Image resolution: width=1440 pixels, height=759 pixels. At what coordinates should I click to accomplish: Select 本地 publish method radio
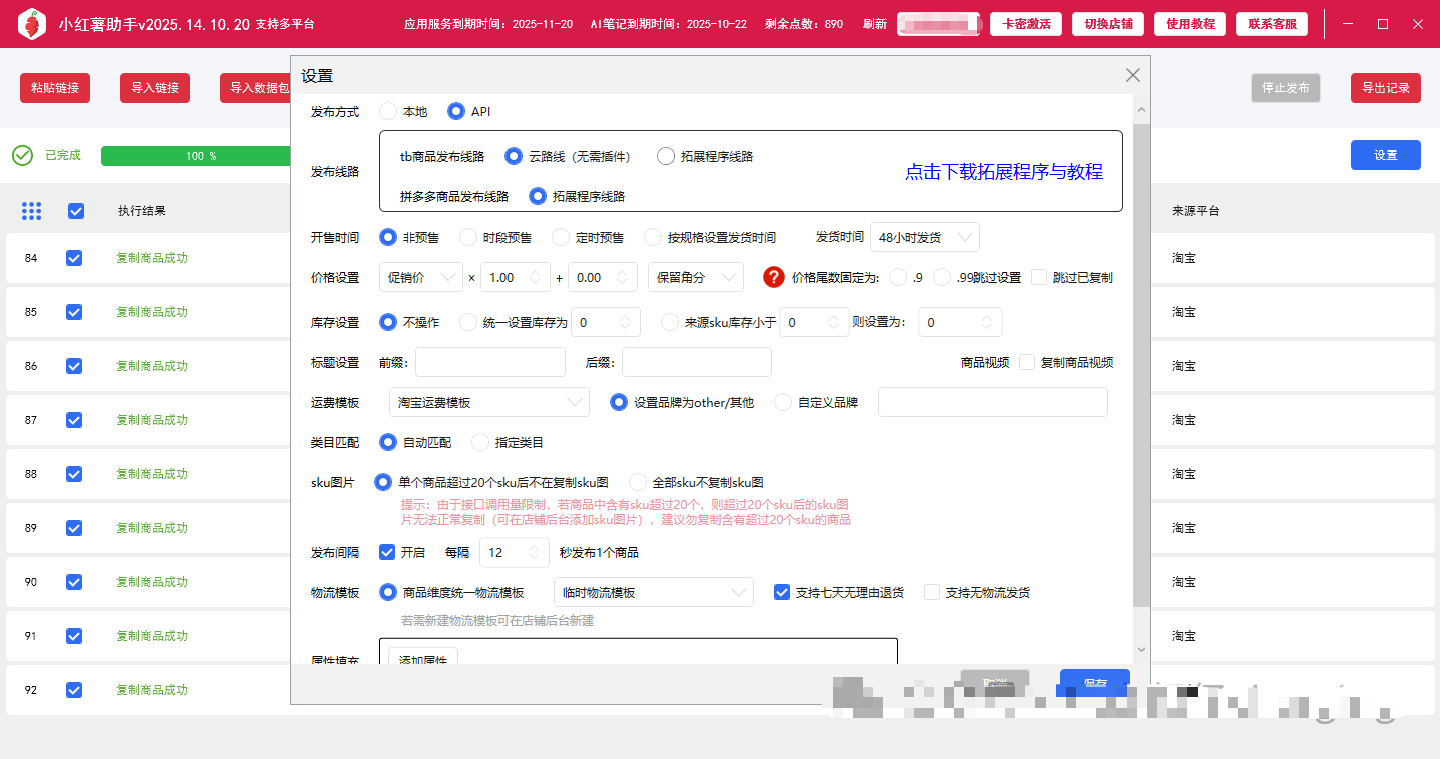tap(388, 111)
